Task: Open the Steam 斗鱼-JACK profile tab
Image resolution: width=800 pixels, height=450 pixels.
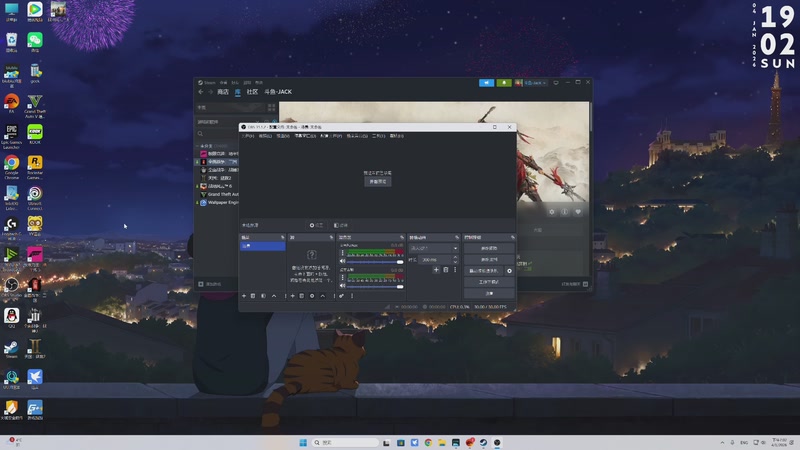Action: pyautogui.click(x=278, y=92)
